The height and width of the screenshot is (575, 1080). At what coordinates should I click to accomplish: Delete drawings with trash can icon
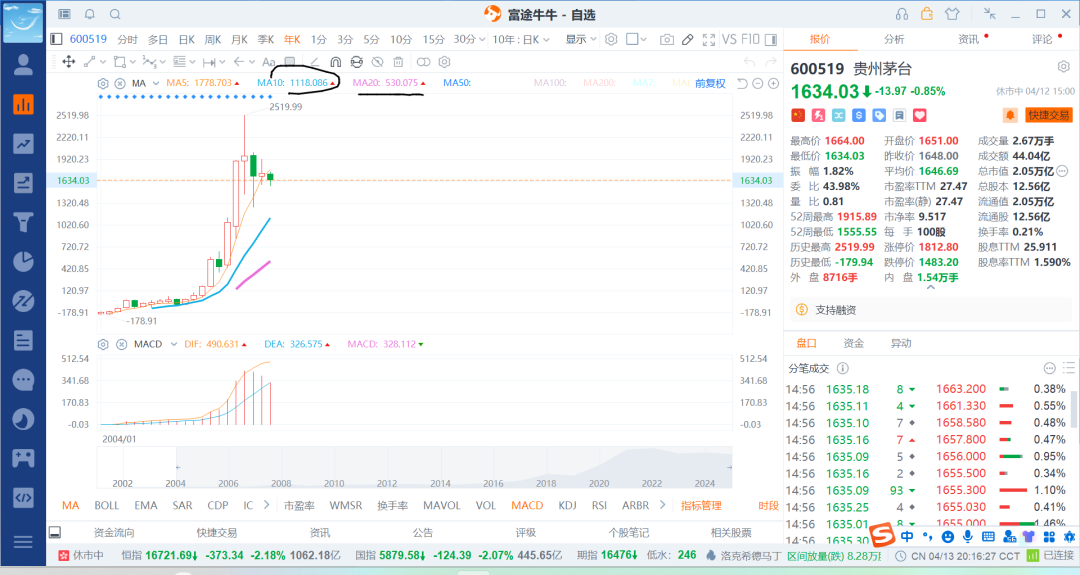(x=398, y=62)
